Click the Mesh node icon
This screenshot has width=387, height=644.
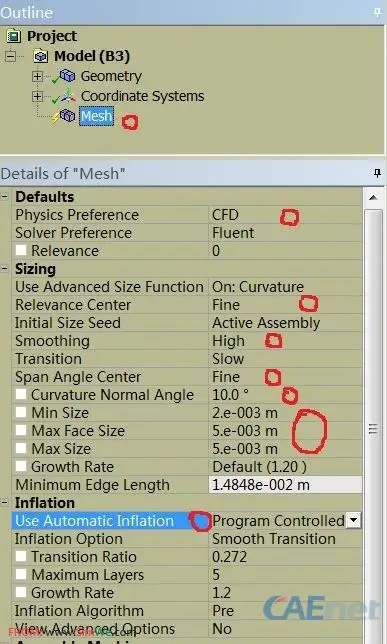(x=67, y=116)
